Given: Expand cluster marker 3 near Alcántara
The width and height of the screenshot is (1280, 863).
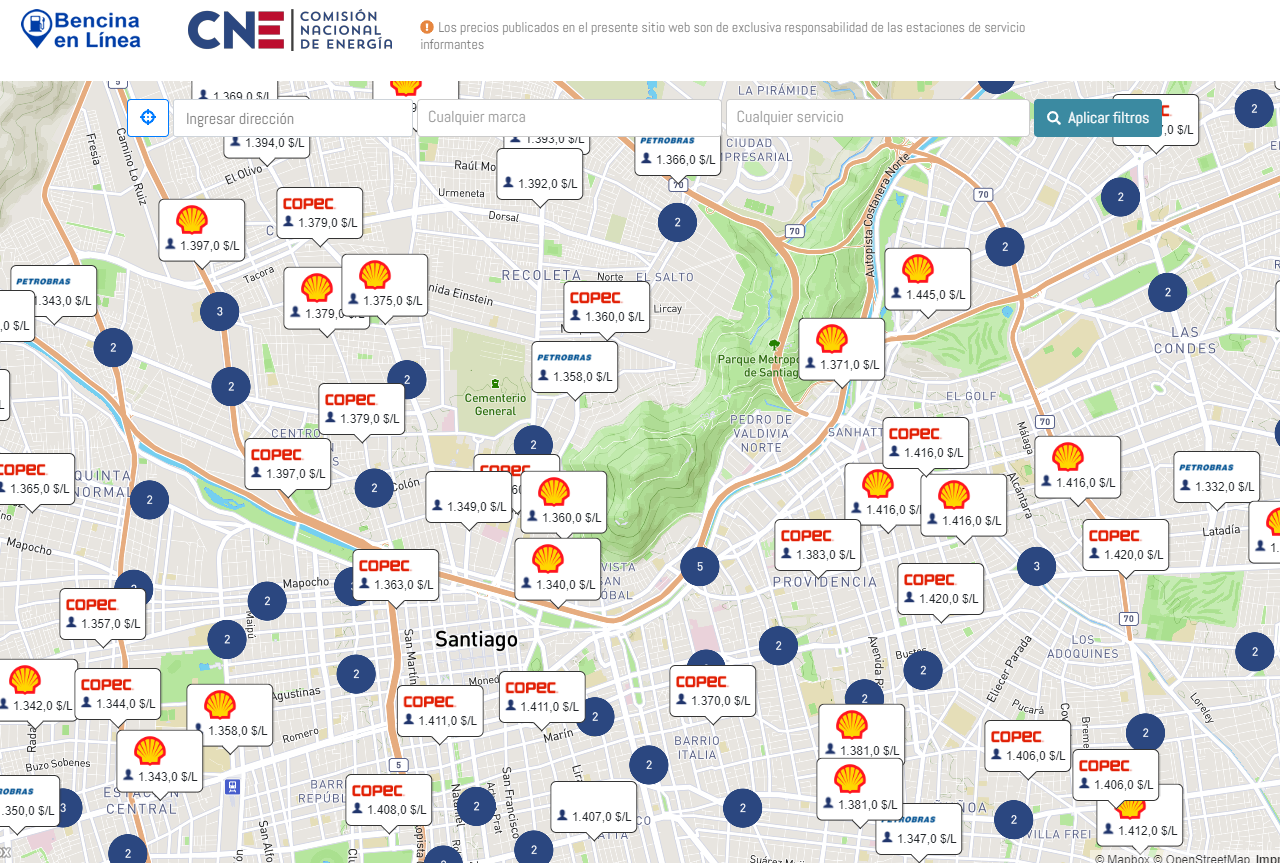Looking at the screenshot, I should click(1037, 567).
